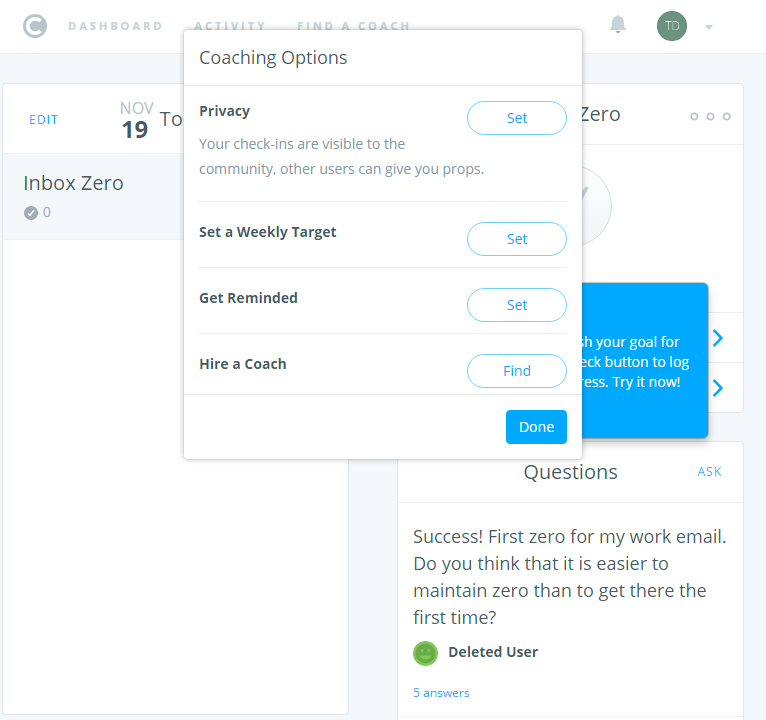Open the 5 answers link
Screen dimensions: 766x720
[x=441, y=693]
